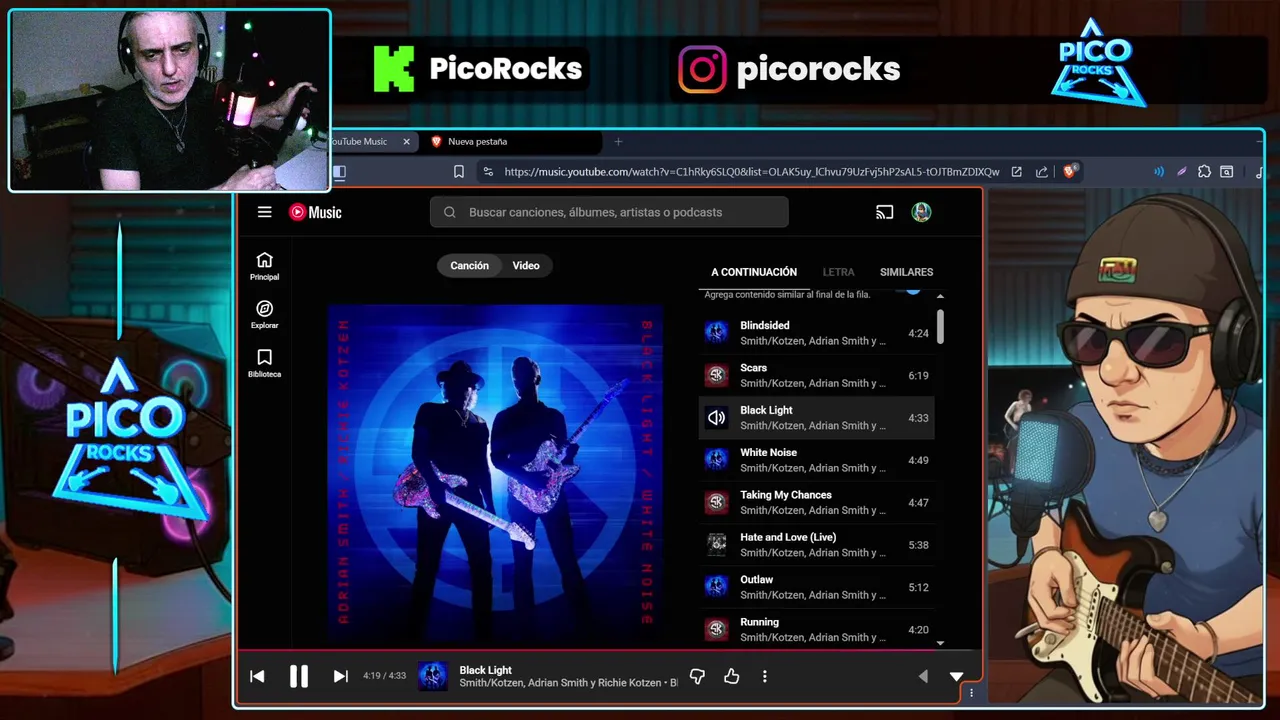The height and width of the screenshot is (720, 1280).
Task: Click the cast to device icon
Action: (884, 212)
